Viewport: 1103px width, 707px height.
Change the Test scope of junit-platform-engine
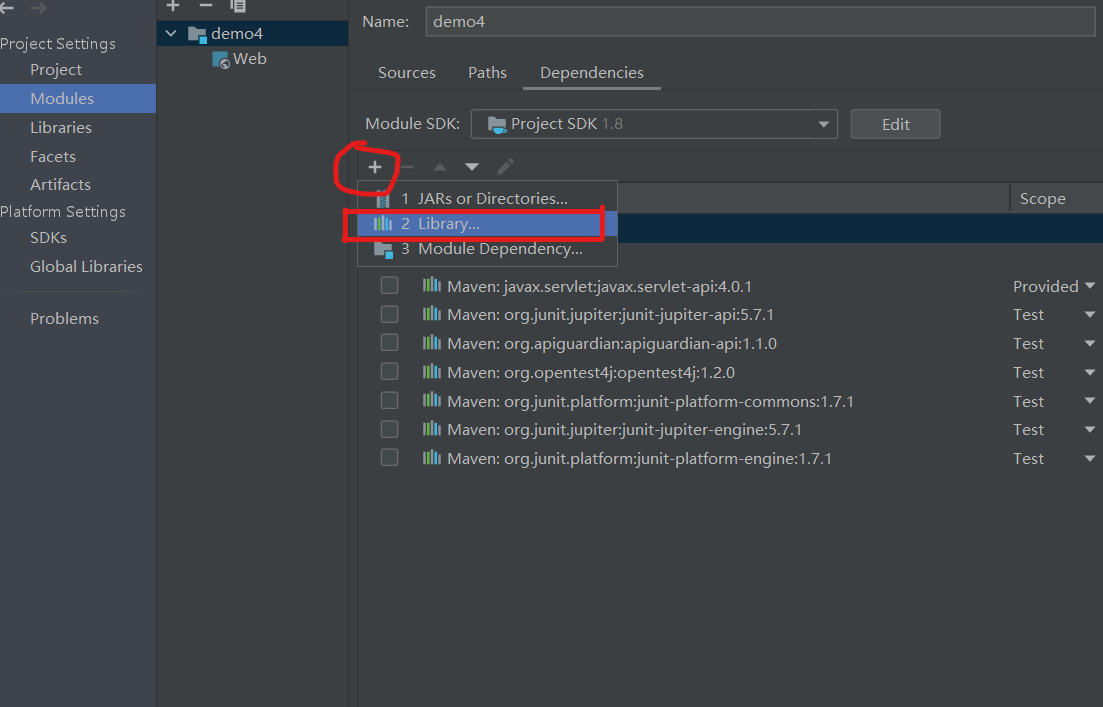(x=1089, y=458)
